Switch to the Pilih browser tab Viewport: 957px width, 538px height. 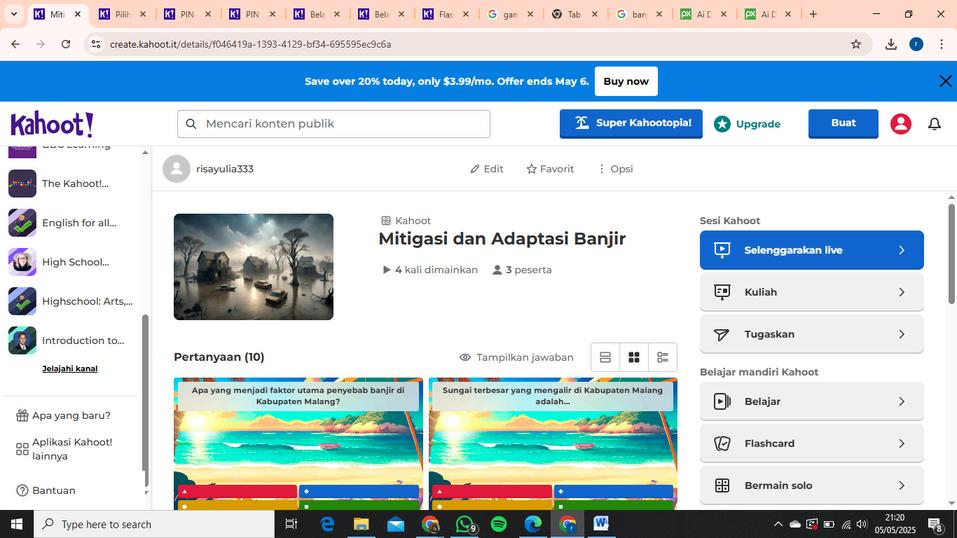click(x=122, y=14)
